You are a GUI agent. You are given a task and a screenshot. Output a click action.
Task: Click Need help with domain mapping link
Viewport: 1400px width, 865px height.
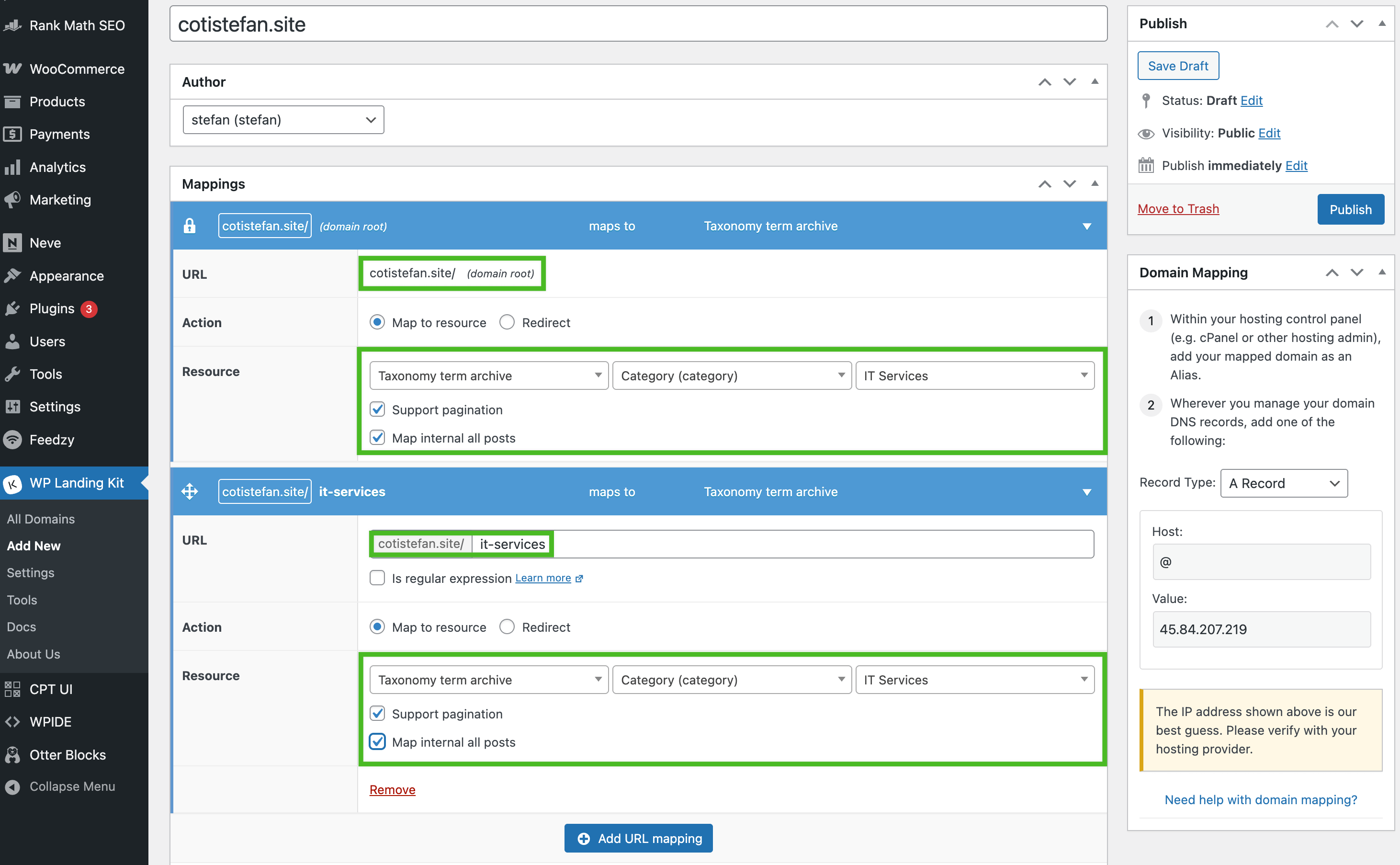1261,799
